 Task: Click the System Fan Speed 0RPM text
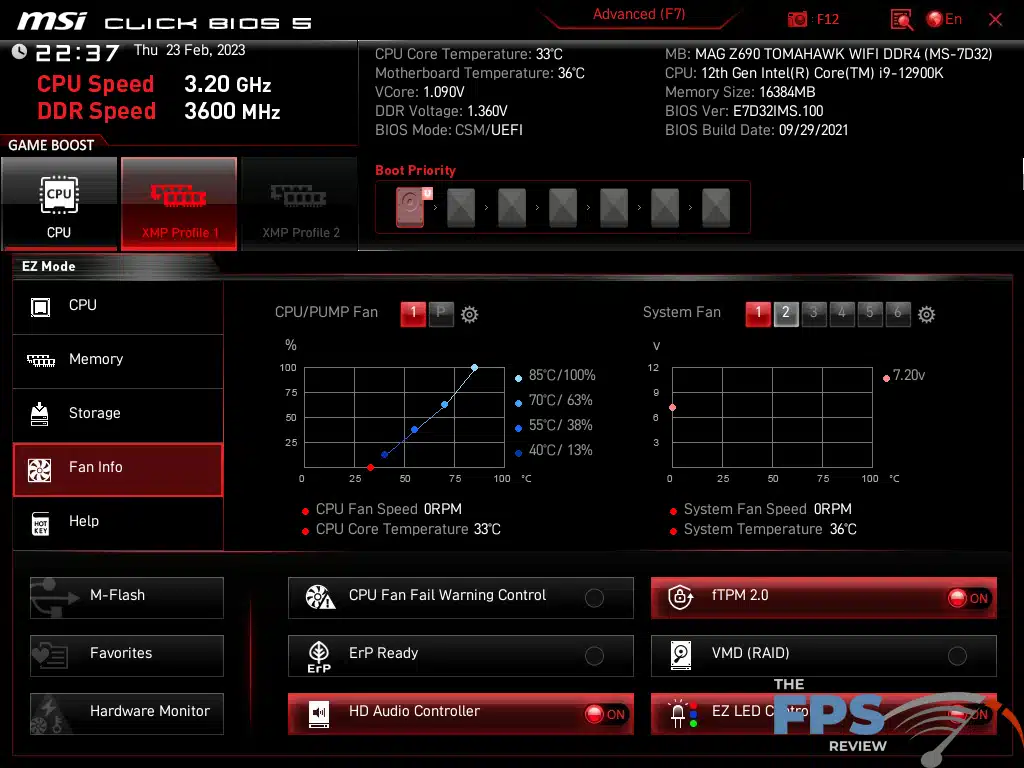[x=767, y=509]
